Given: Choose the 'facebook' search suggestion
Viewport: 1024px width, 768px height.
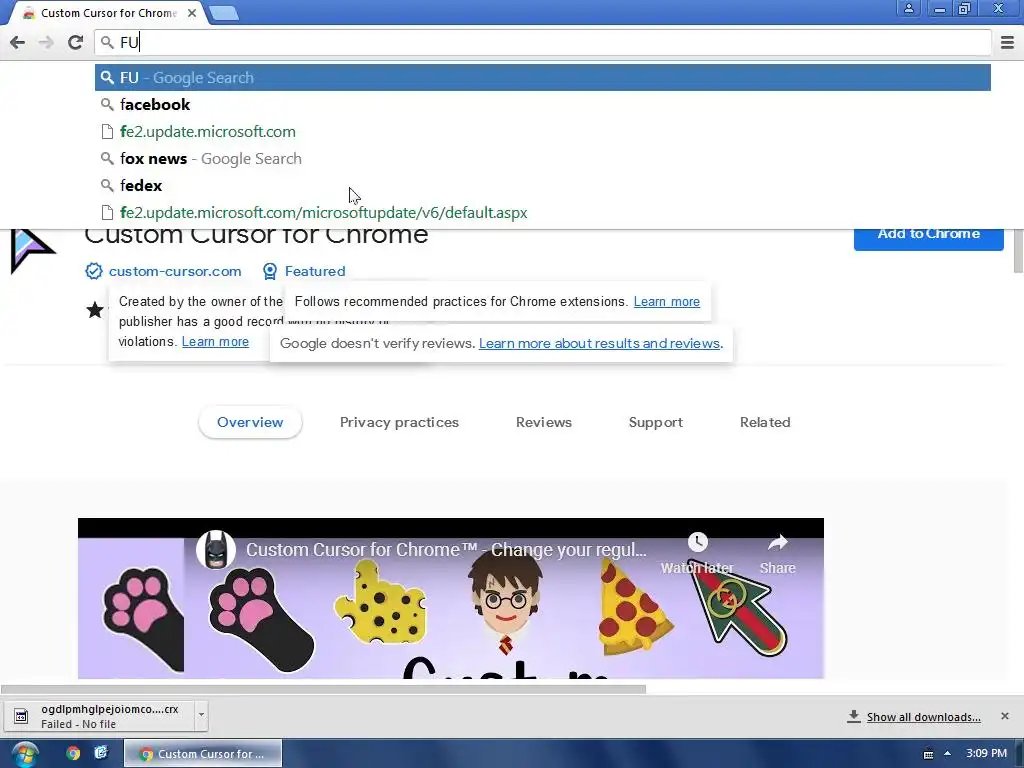Looking at the screenshot, I should (x=543, y=104).
